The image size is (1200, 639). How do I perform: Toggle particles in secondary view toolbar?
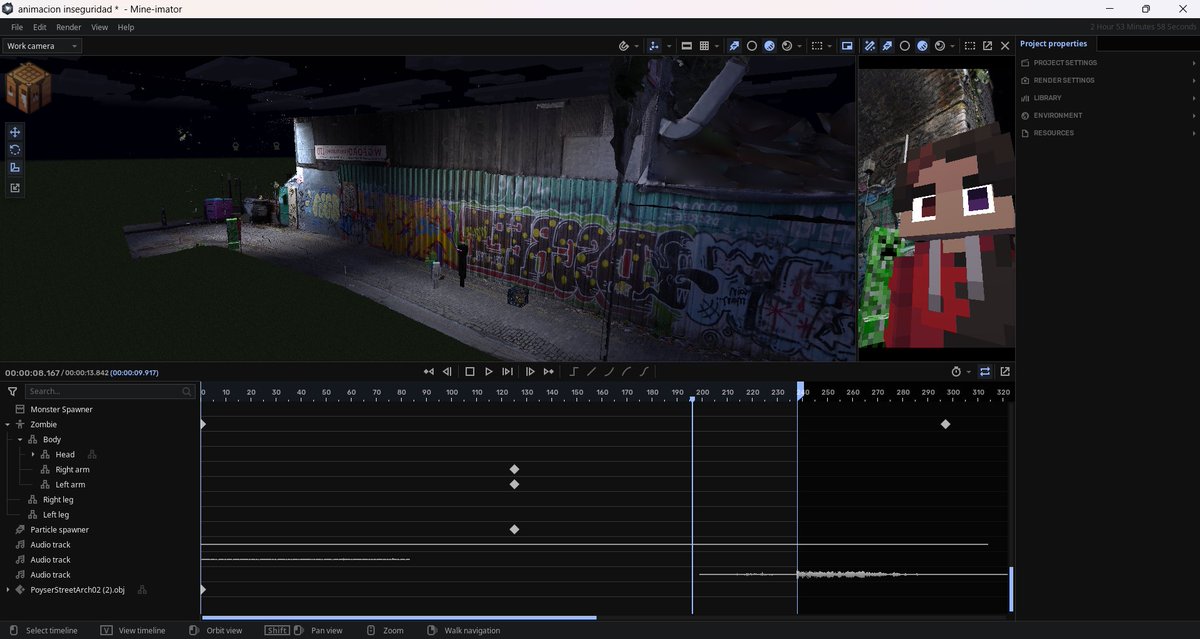pos(886,46)
